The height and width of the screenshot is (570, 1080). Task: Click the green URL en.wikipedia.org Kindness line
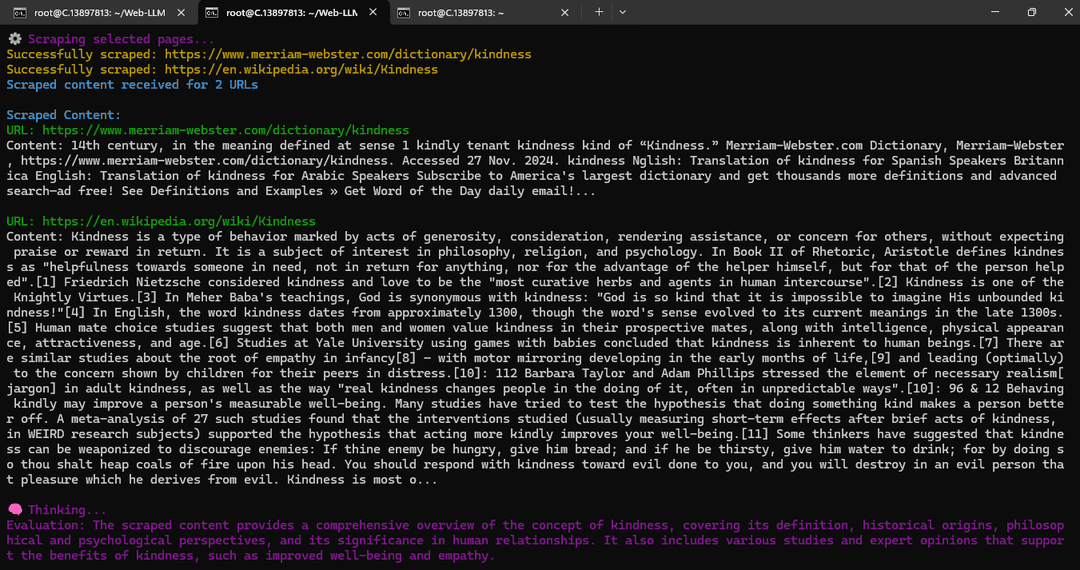pyautogui.click(x=161, y=221)
